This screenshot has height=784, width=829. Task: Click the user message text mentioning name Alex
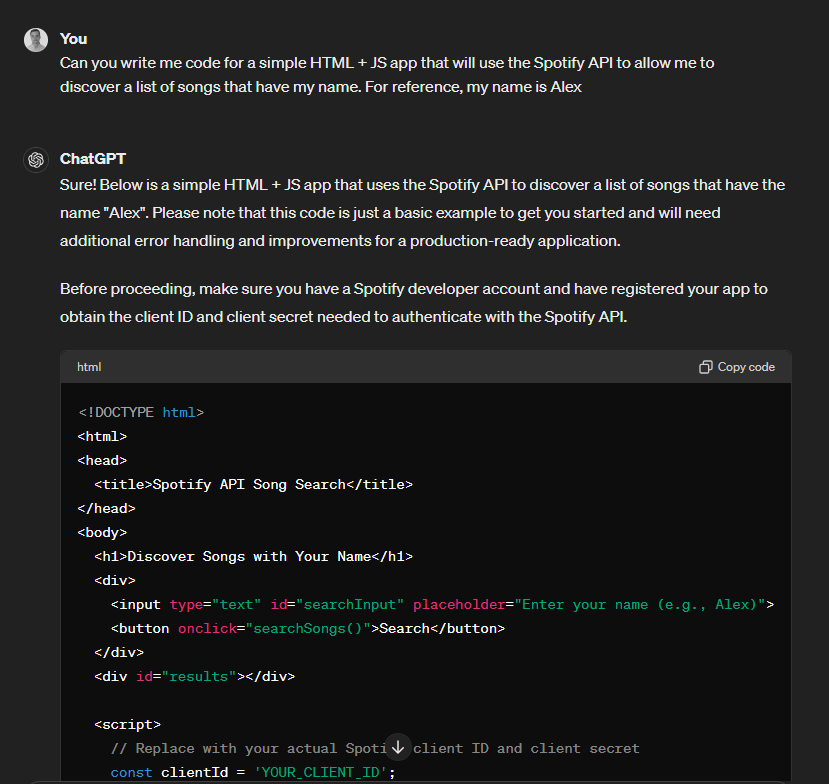pyautogui.click(x=387, y=75)
